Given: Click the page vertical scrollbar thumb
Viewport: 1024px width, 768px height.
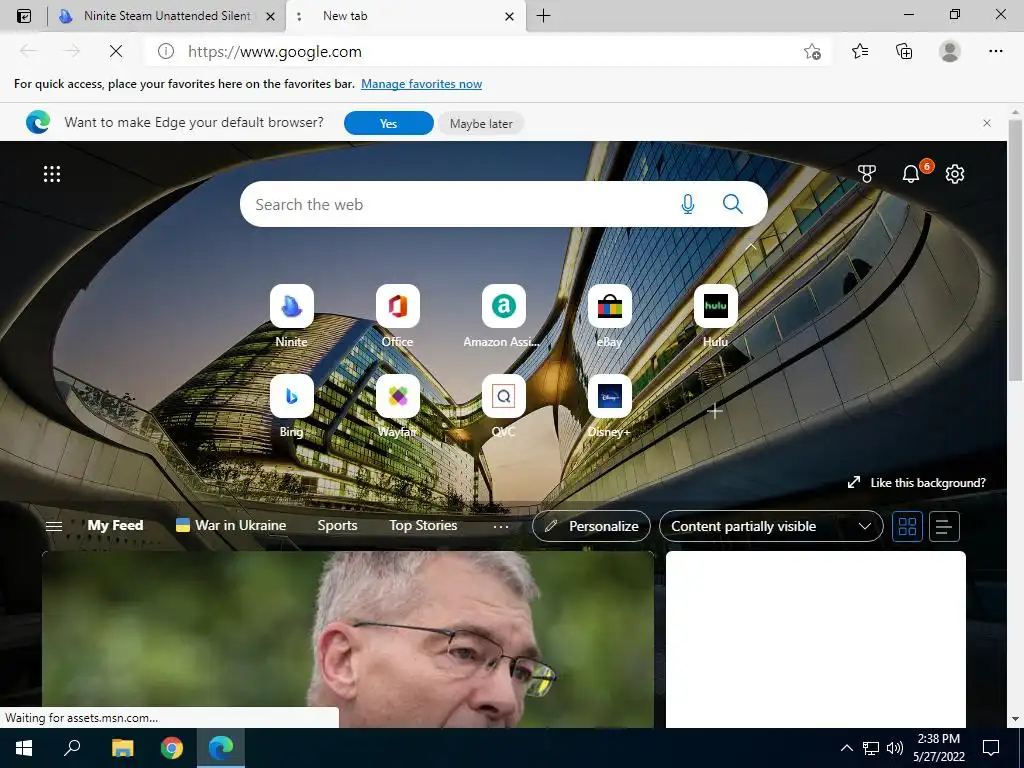Looking at the screenshot, I should click(1014, 248).
